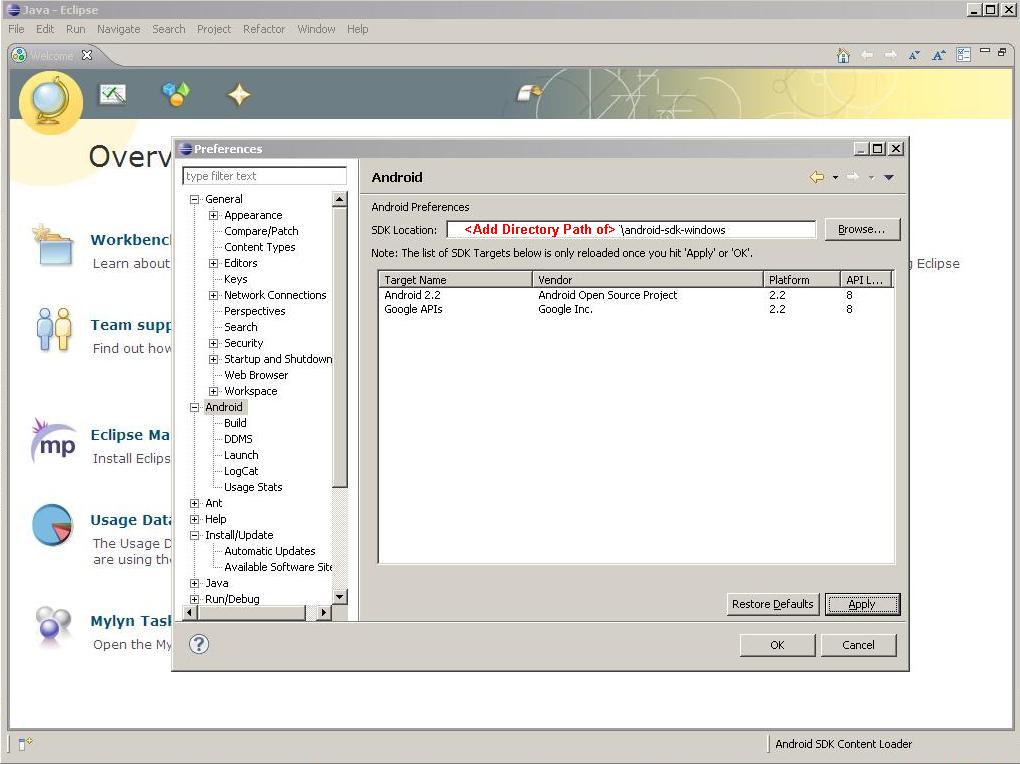This screenshot has height=764, width=1020.
Task: Click the Welcome page navigate back arrow
Action: tap(867, 55)
